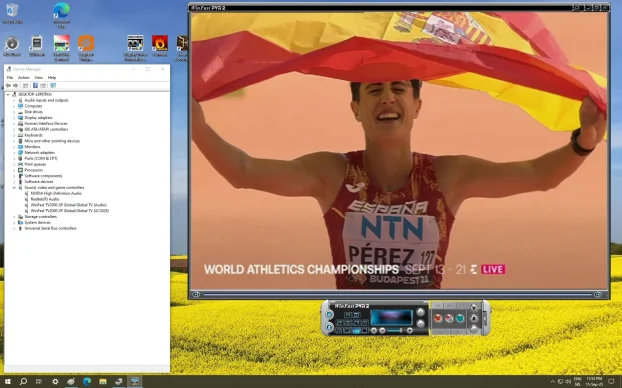Click the red record button on WinFast panel
Image resolution: width=622 pixels, height=388 pixels.
(438, 318)
